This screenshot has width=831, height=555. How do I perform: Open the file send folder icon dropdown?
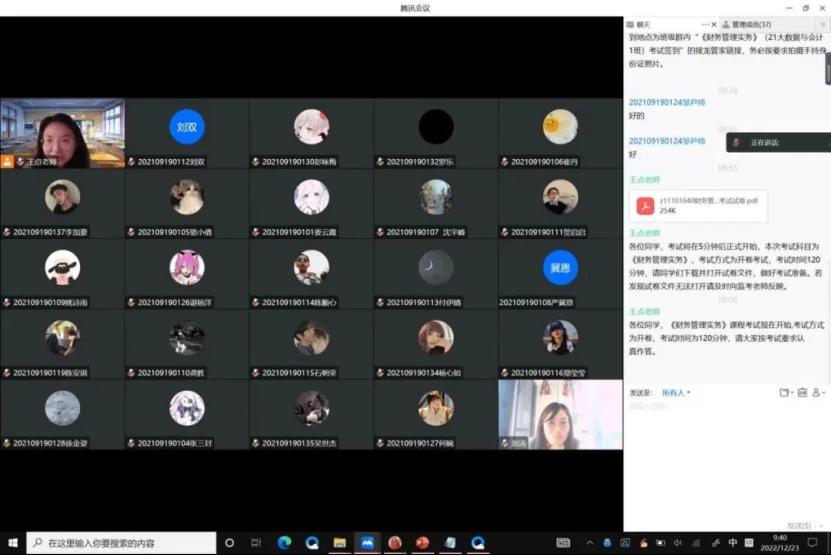point(787,393)
